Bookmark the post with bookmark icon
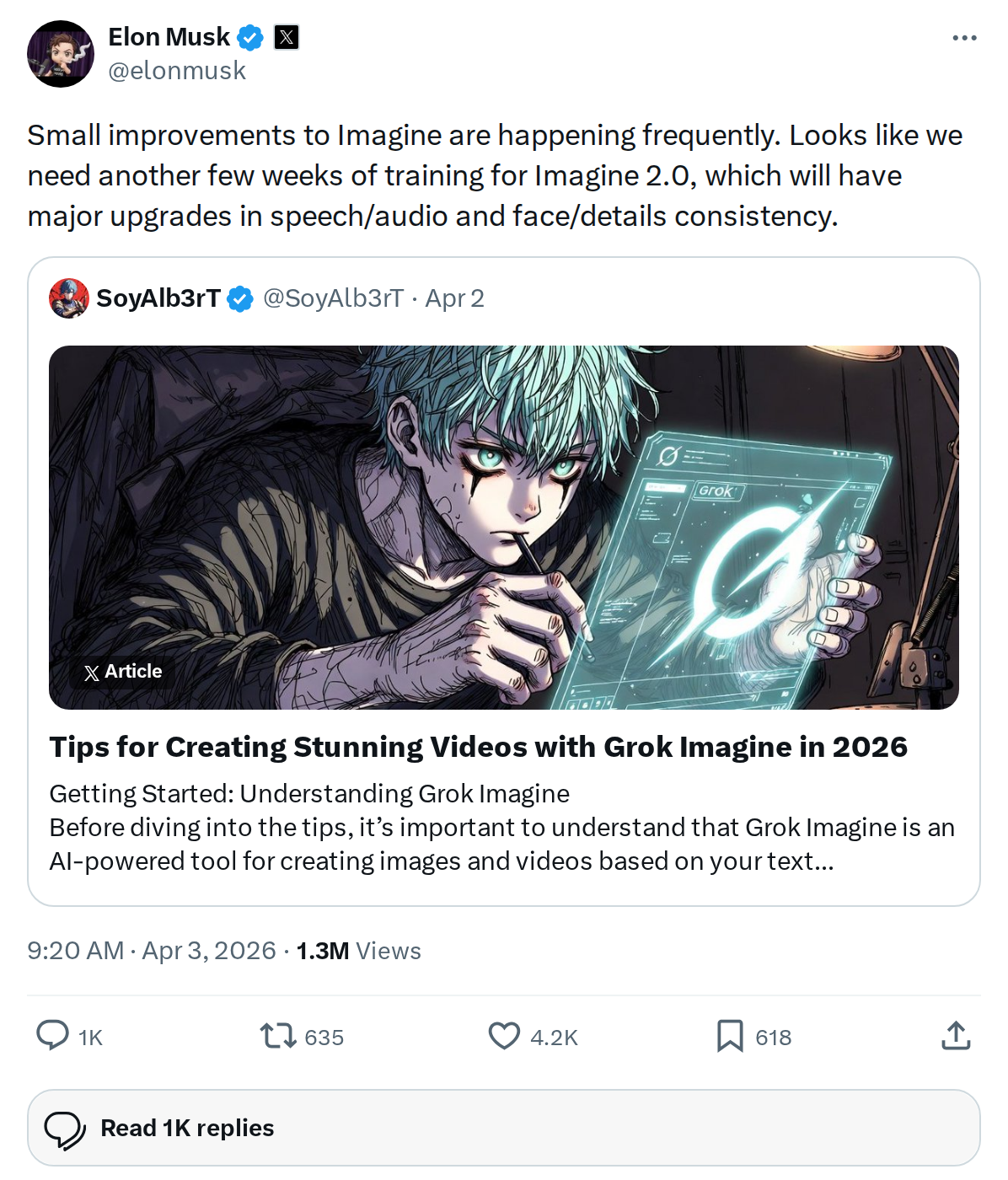The width and height of the screenshot is (1008, 1180). (730, 1036)
